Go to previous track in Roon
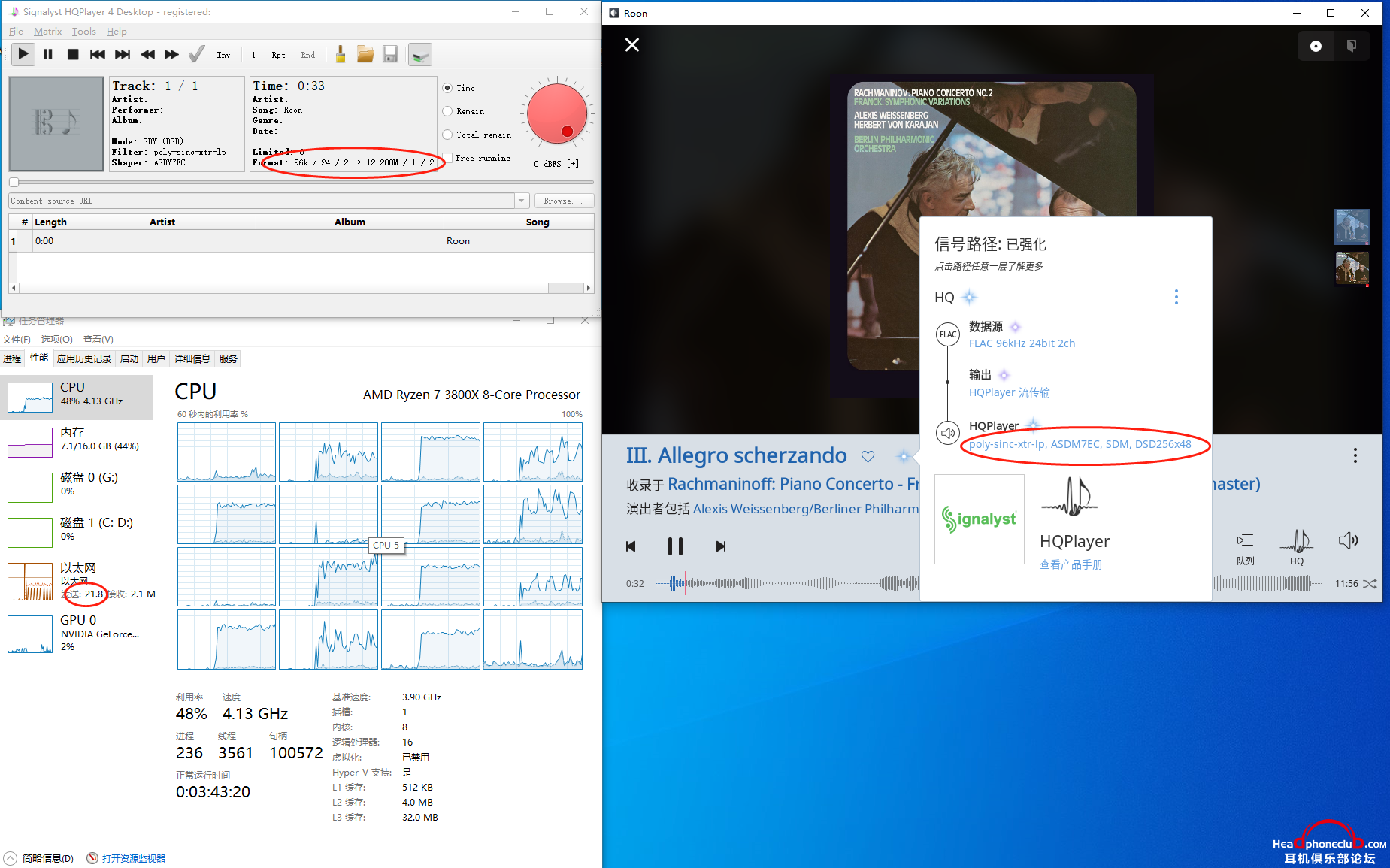 click(631, 546)
